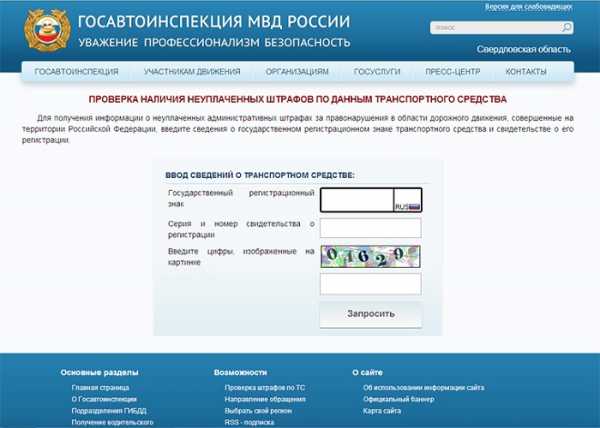Open the УЧАСТНИКАМ ДВИЖЕНИЯ menu
Screen dimensions: 600x428
192,72
